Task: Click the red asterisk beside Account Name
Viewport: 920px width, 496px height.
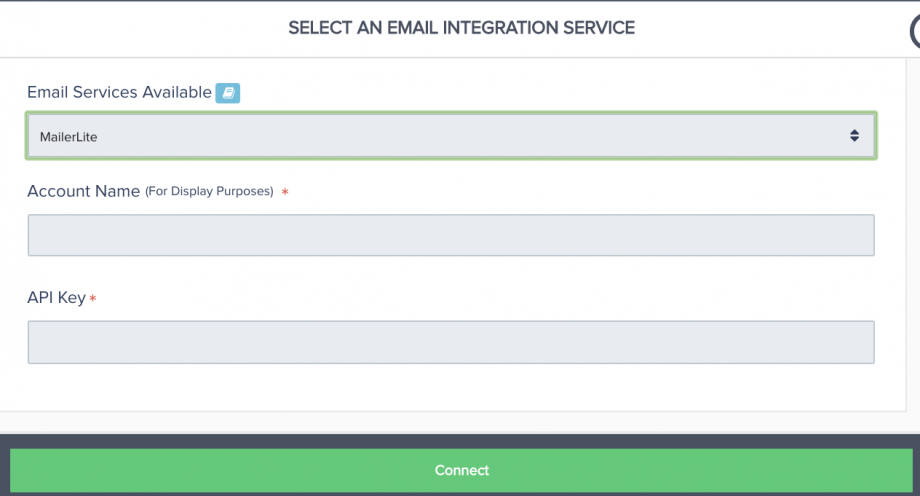Action: 285,192
